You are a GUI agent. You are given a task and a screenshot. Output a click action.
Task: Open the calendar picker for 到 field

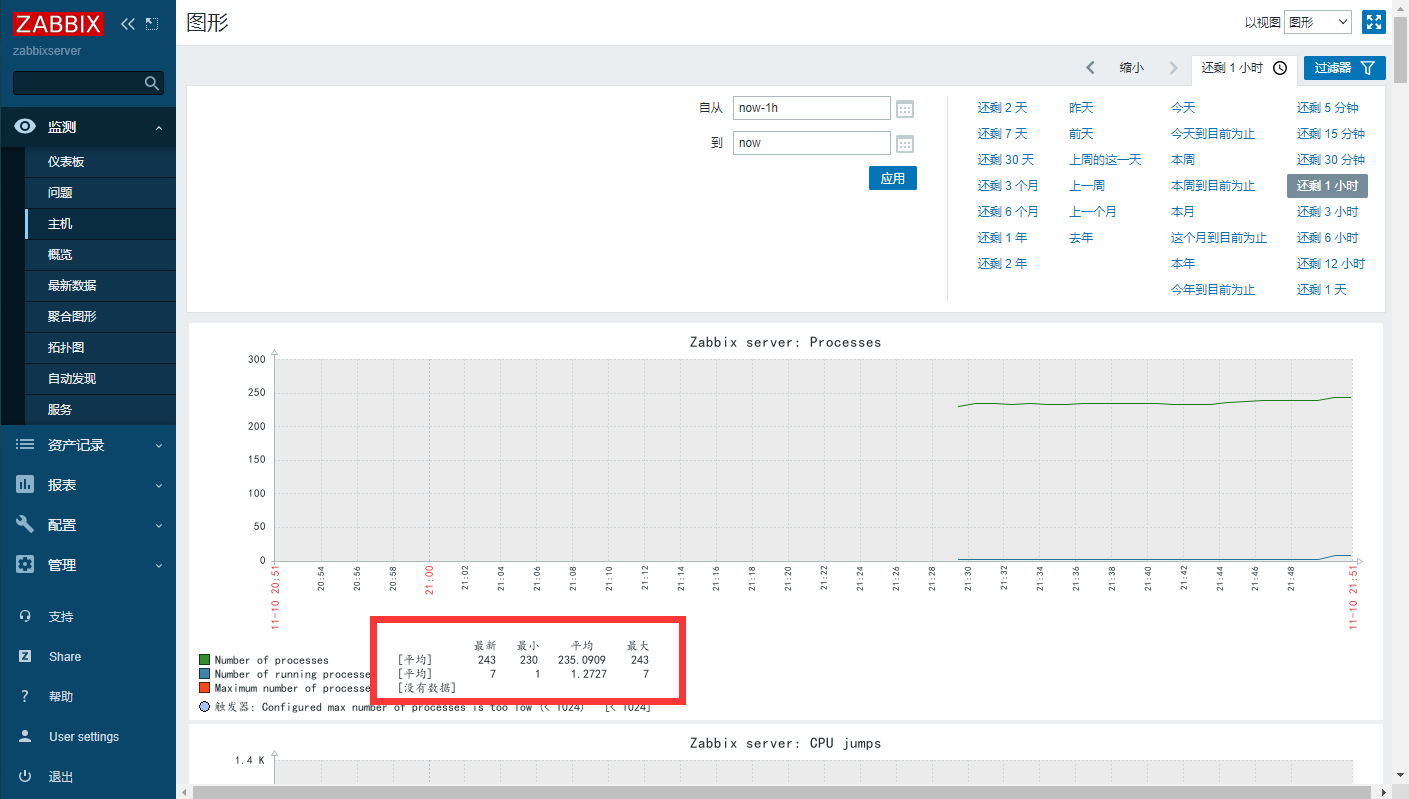[x=905, y=144]
